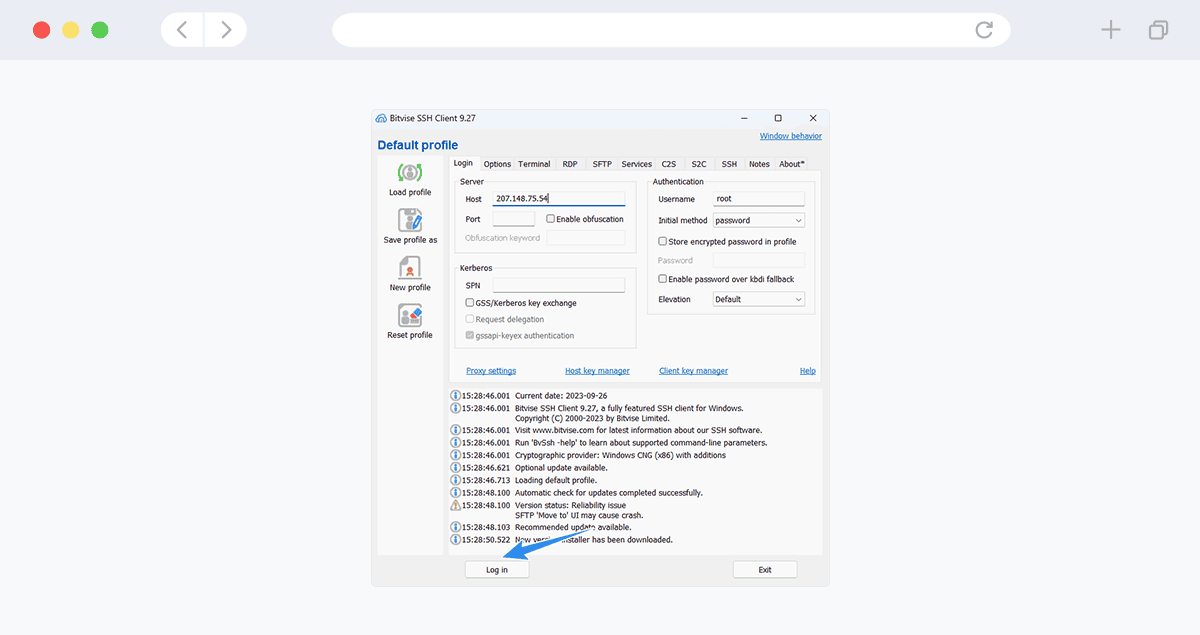Open a new browser tab with plus icon
Image resolution: width=1200 pixels, height=635 pixels.
click(1111, 30)
